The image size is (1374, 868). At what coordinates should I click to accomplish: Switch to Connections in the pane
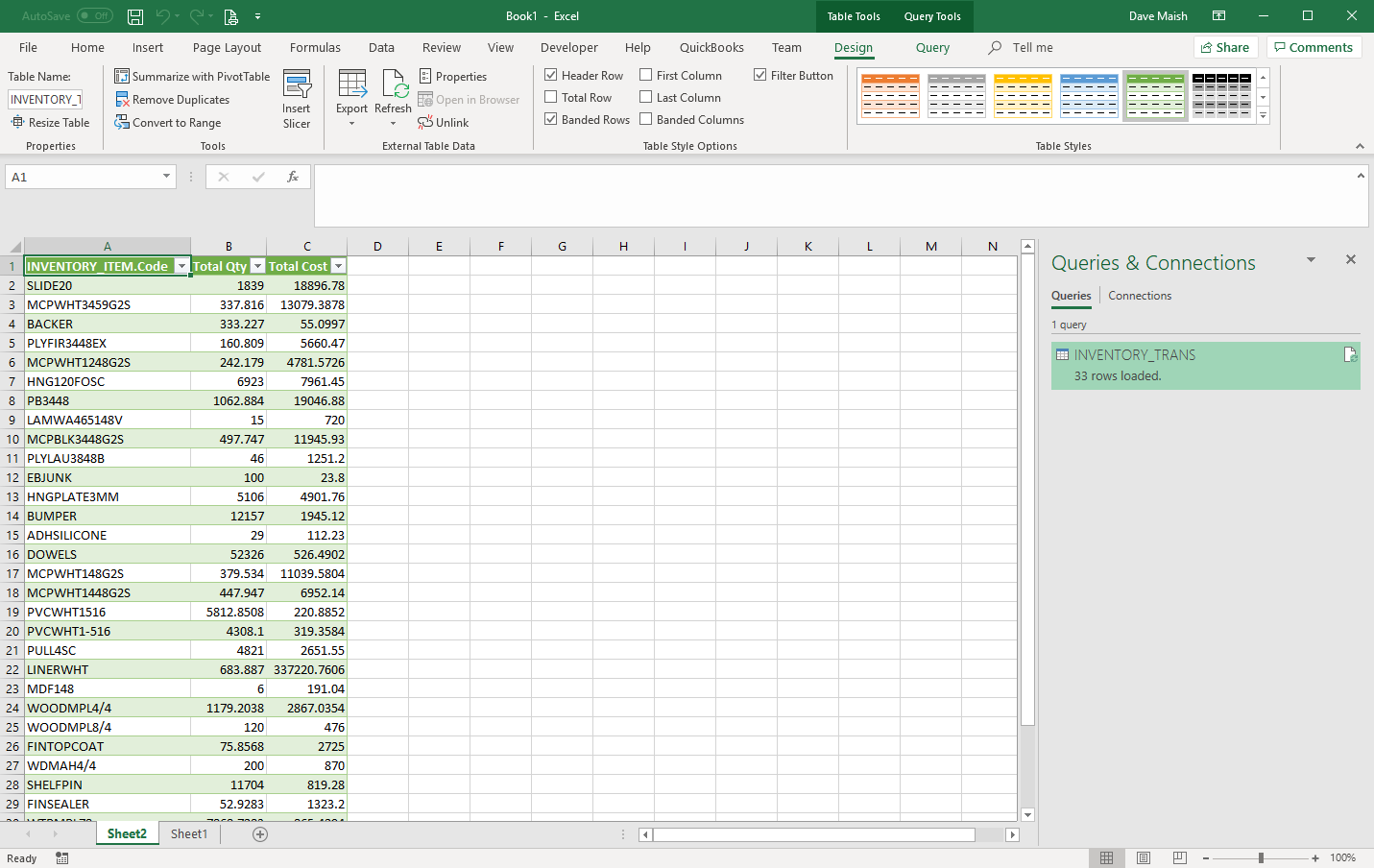1140,296
